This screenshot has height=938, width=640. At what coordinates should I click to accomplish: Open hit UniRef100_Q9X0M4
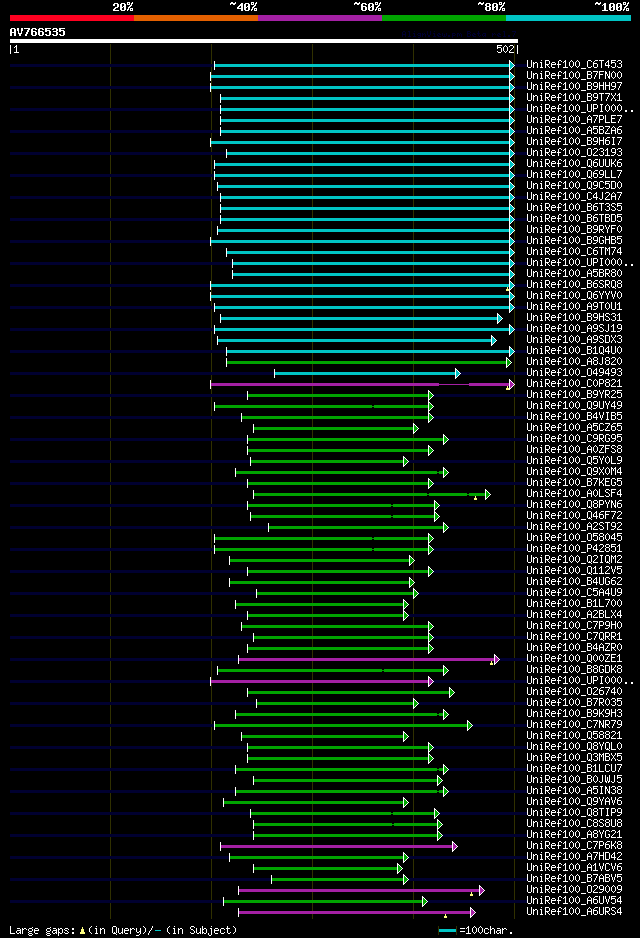[x=574, y=471]
